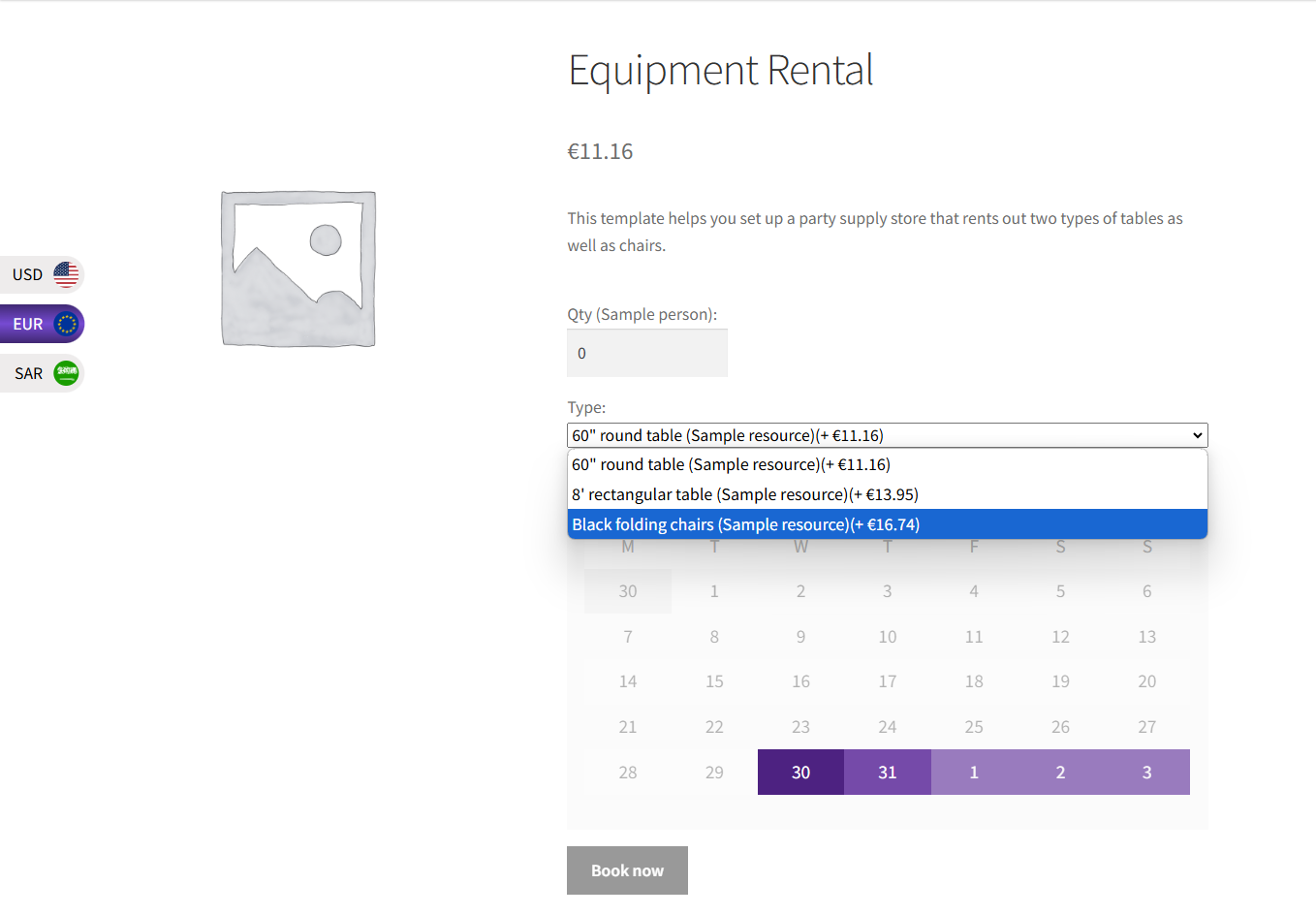This screenshot has height=916, width=1316.
Task: Select calendar date 24
Action: click(x=888, y=727)
